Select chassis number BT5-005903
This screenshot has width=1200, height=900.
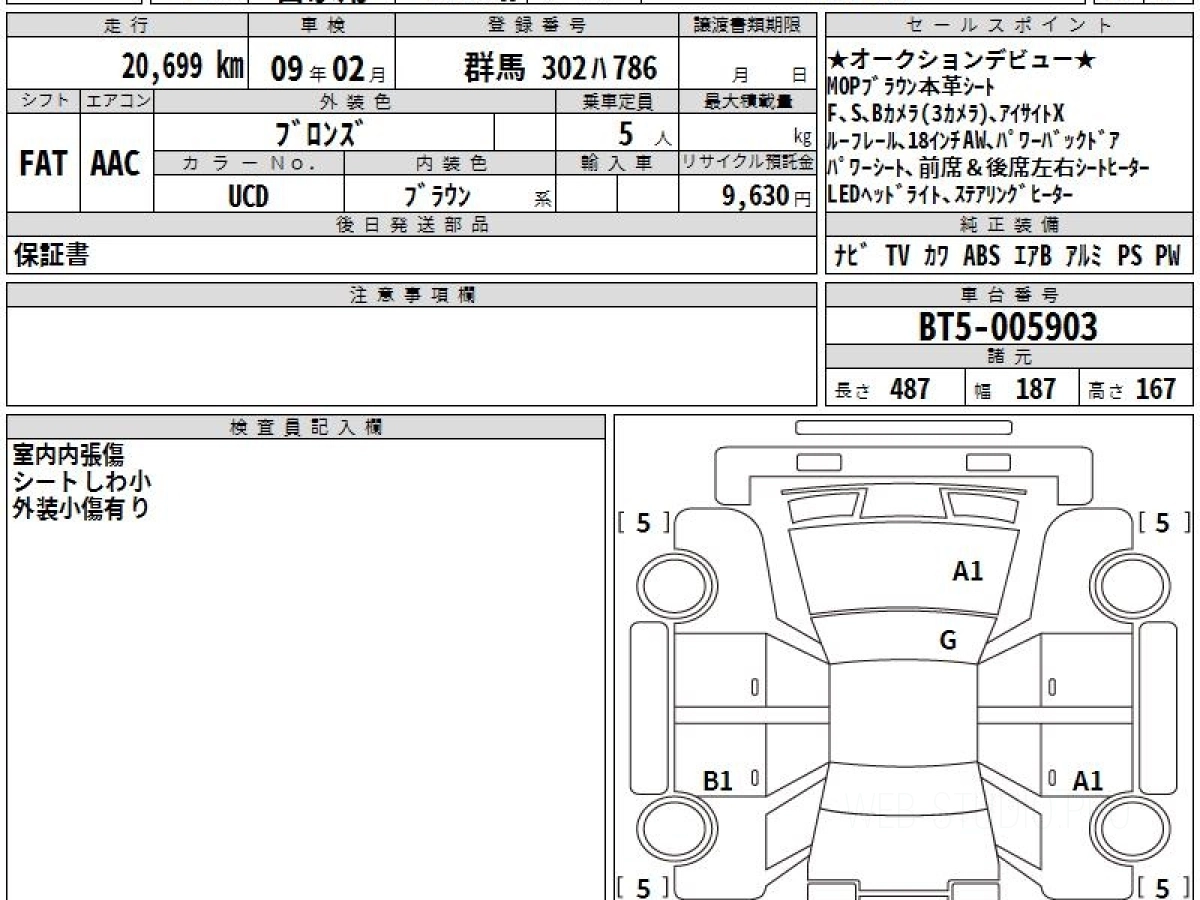click(x=1008, y=326)
